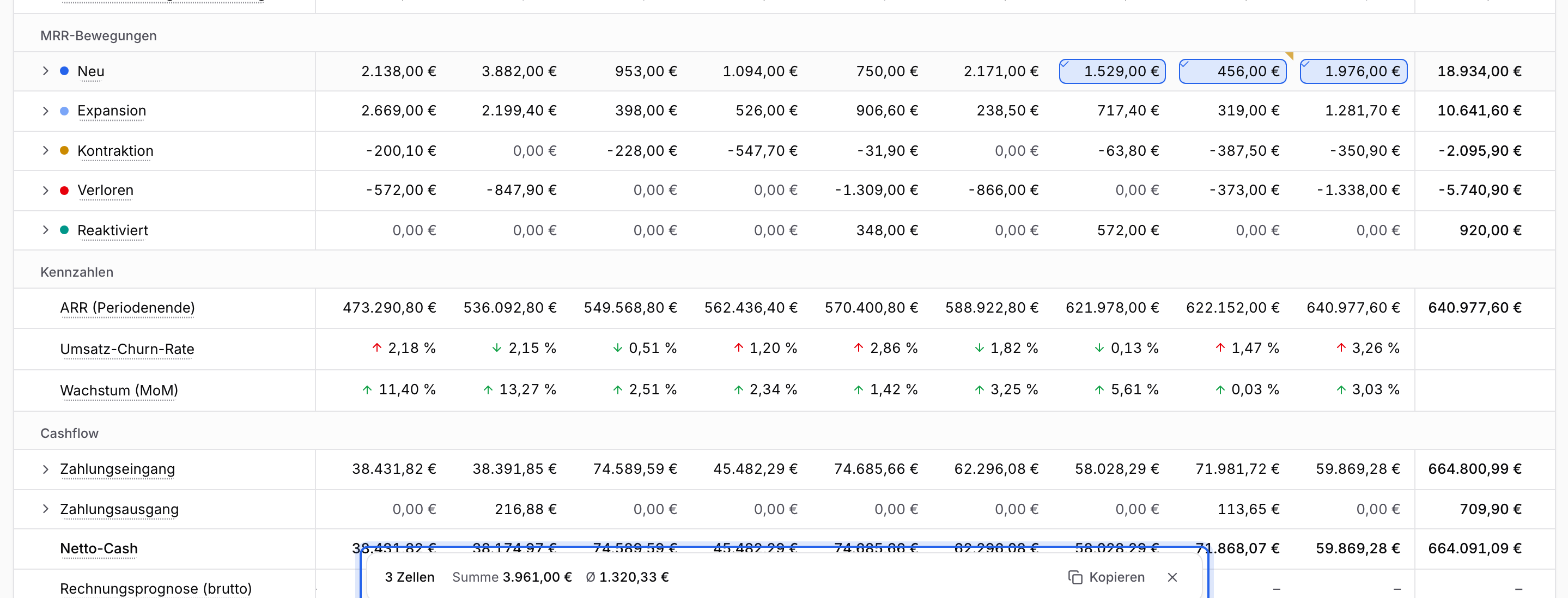Viewport: 1568px width, 598px height.
Task: Open the Kontraktion metric label
Action: (x=115, y=151)
